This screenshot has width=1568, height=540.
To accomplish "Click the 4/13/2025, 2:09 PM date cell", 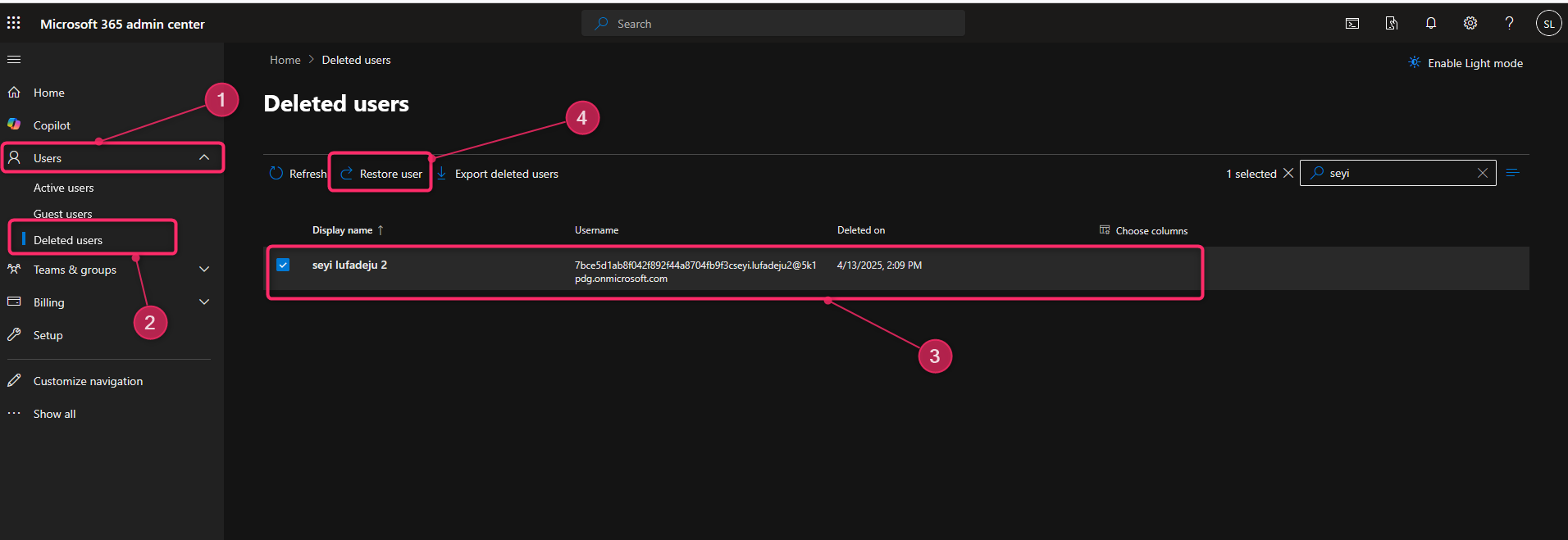I will tap(879, 265).
